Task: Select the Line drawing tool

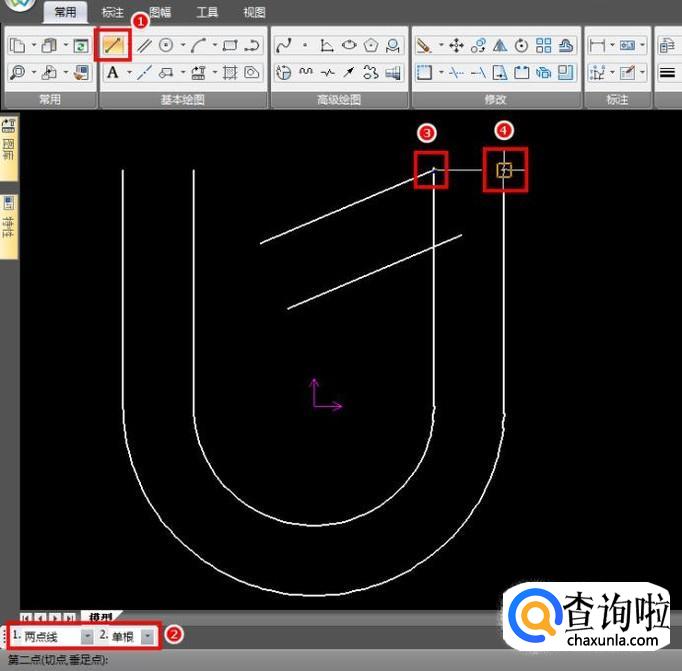Action: tap(114, 45)
